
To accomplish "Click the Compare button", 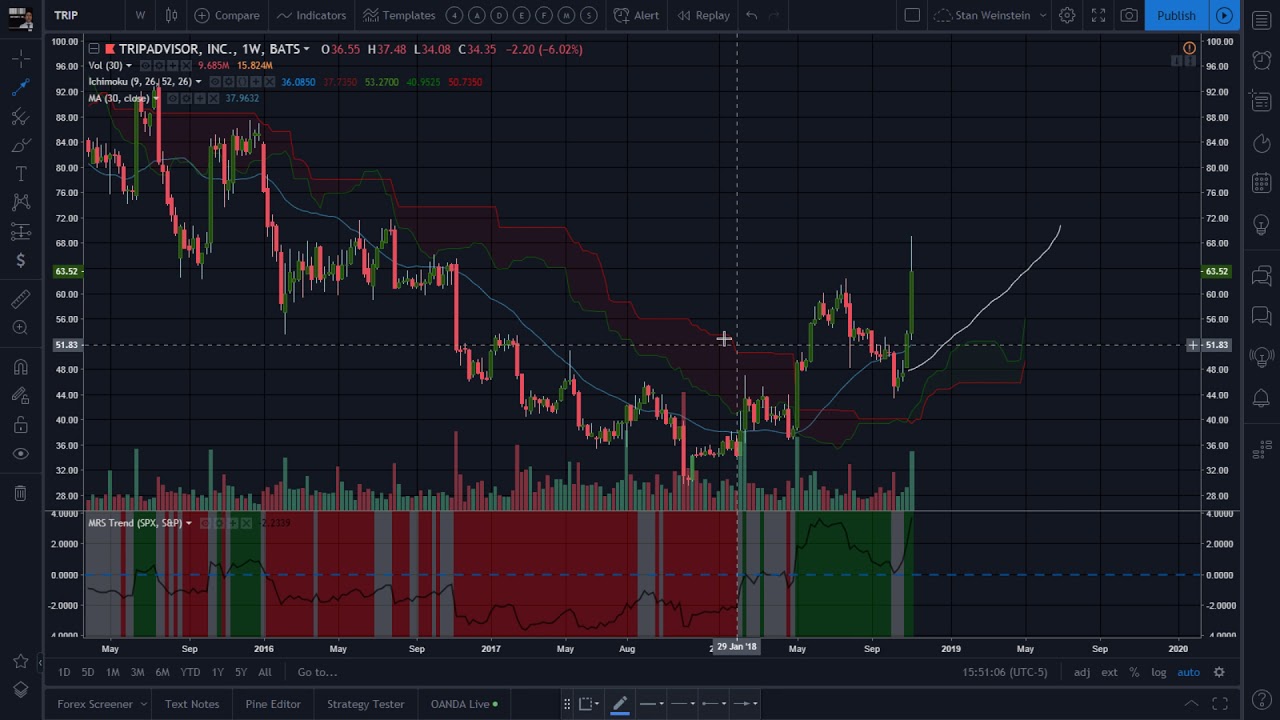I will coord(227,15).
